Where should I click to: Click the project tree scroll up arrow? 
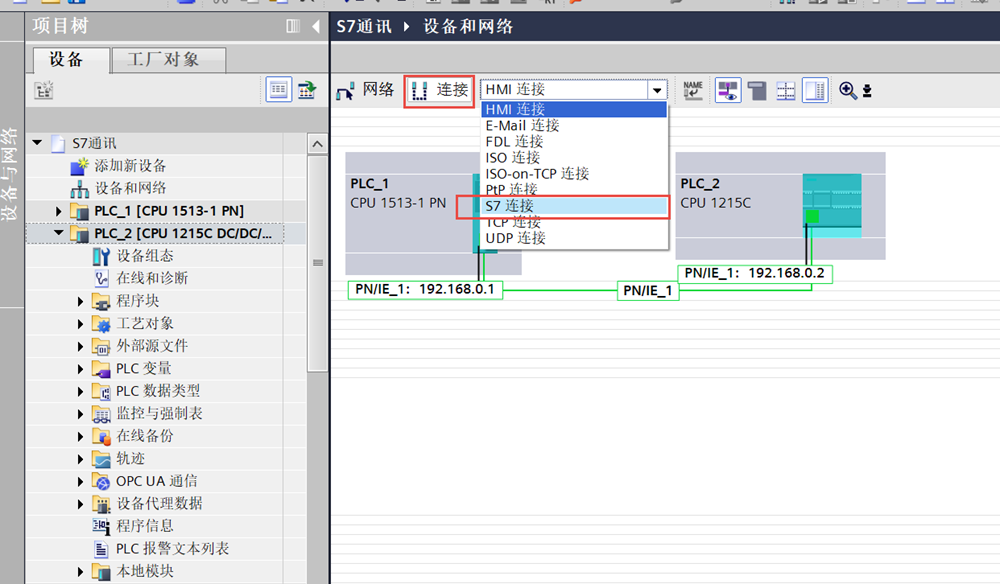318,145
